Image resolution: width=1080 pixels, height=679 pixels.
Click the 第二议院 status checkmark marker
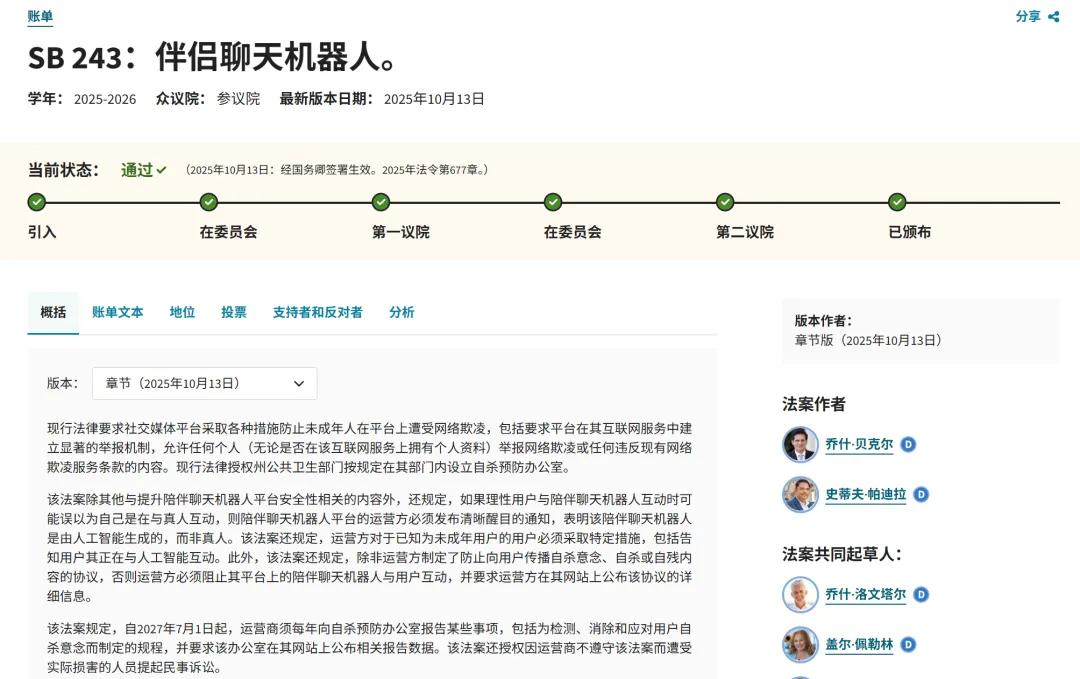[x=725, y=202]
